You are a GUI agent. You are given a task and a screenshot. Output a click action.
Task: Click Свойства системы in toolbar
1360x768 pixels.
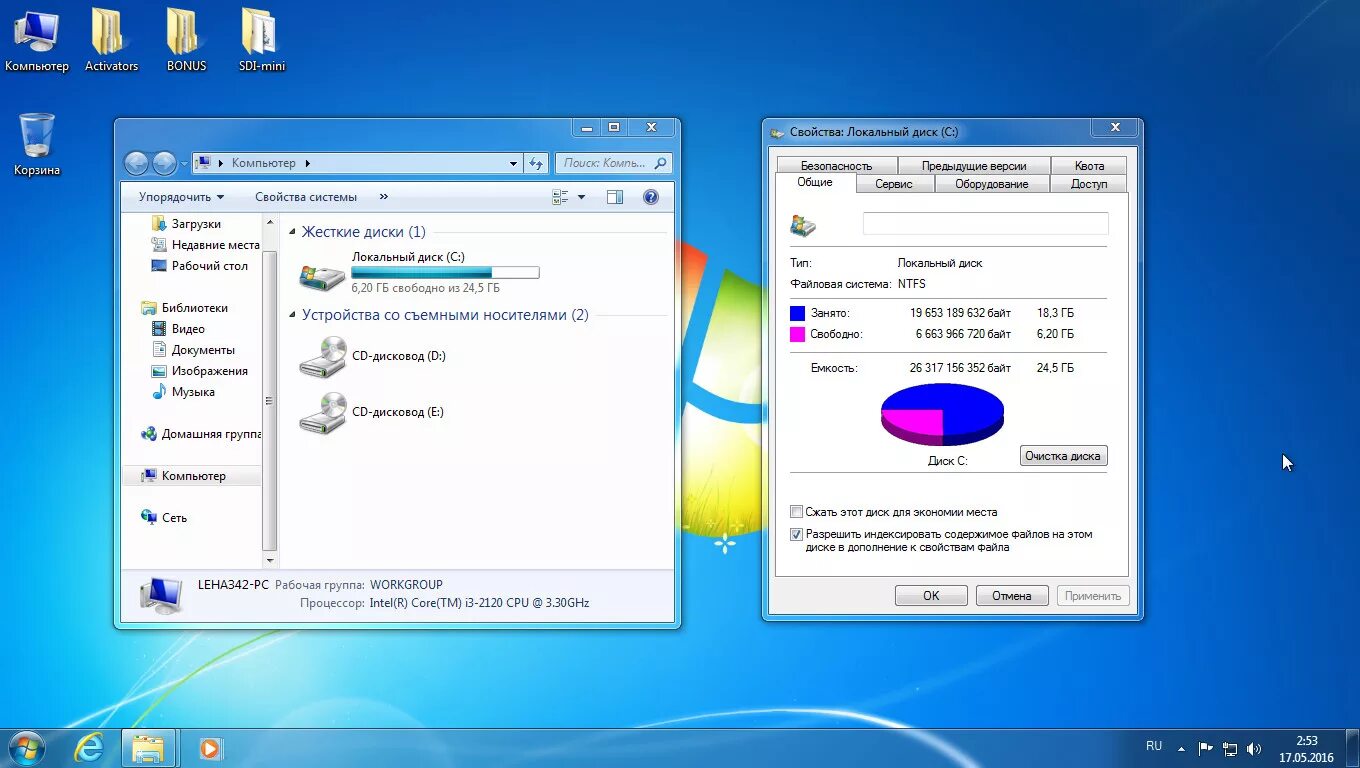point(306,197)
